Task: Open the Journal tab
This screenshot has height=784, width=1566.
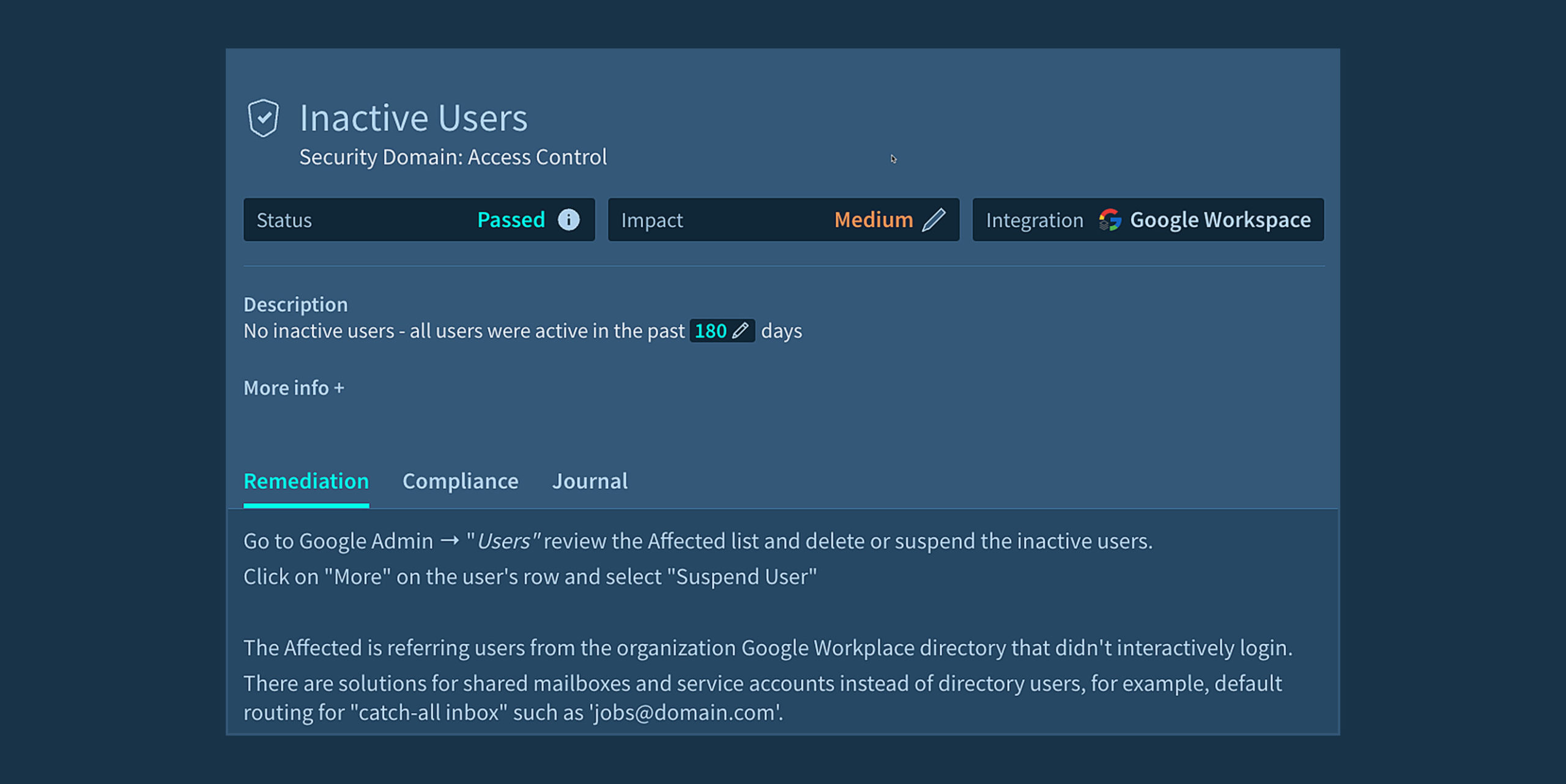Action: pyautogui.click(x=590, y=481)
